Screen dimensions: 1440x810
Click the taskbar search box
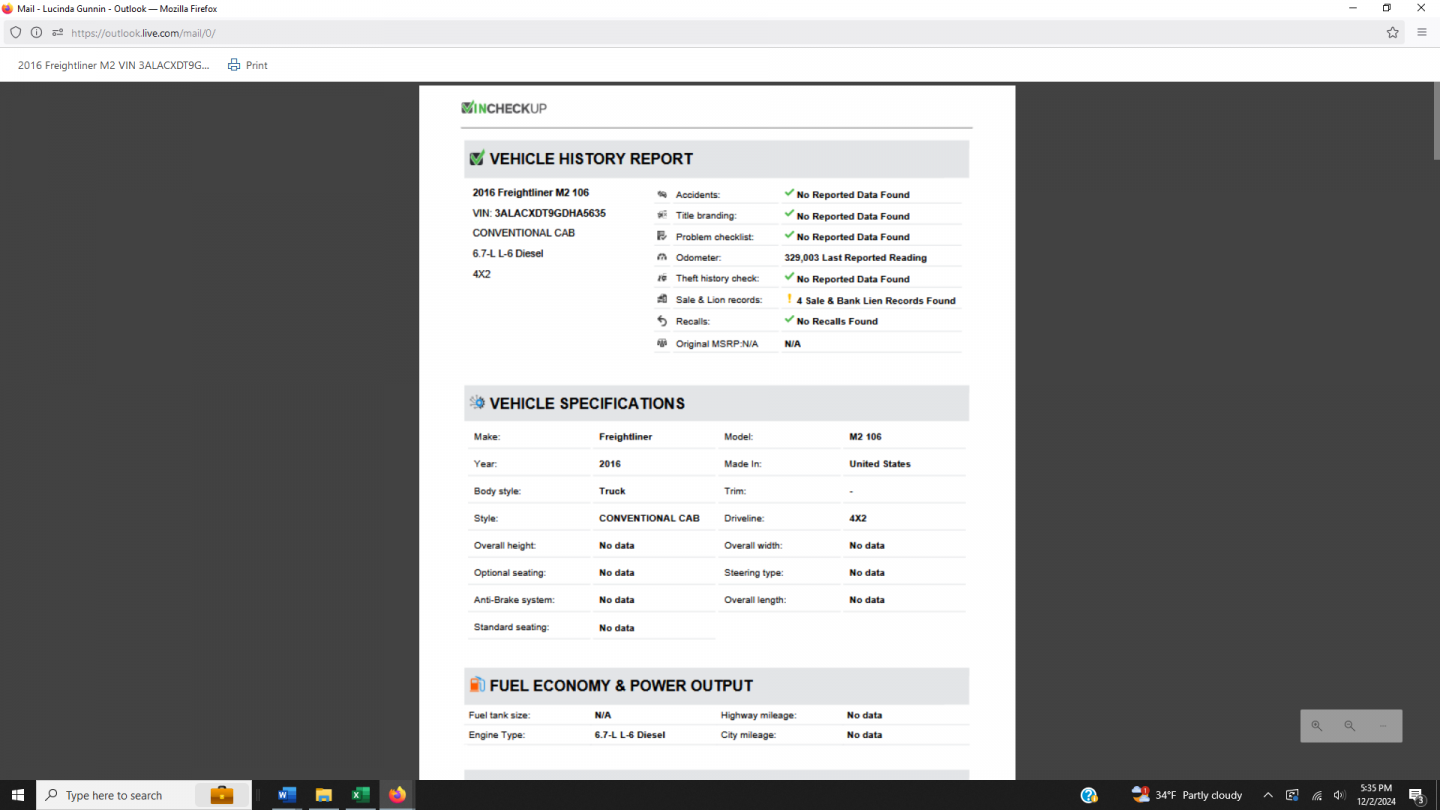pyautogui.click(x=144, y=795)
